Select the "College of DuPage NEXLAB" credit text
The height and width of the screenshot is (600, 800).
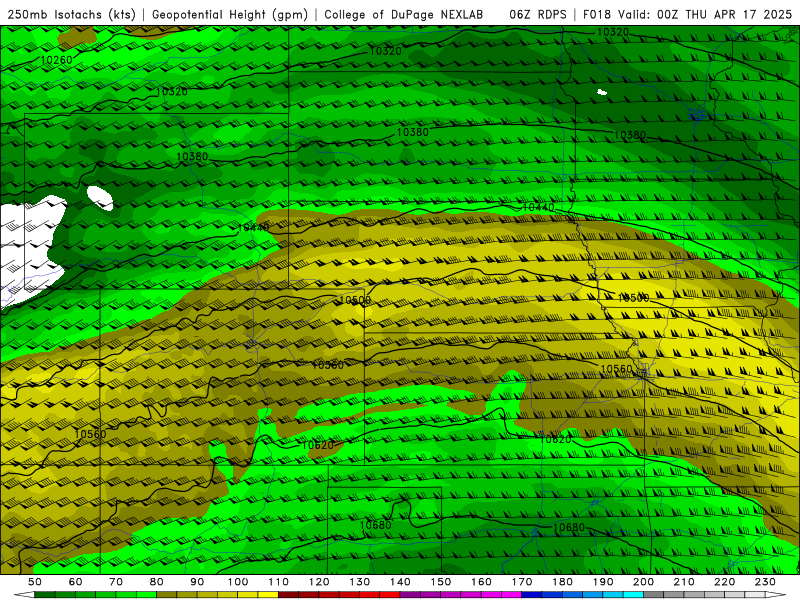pos(404,14)
